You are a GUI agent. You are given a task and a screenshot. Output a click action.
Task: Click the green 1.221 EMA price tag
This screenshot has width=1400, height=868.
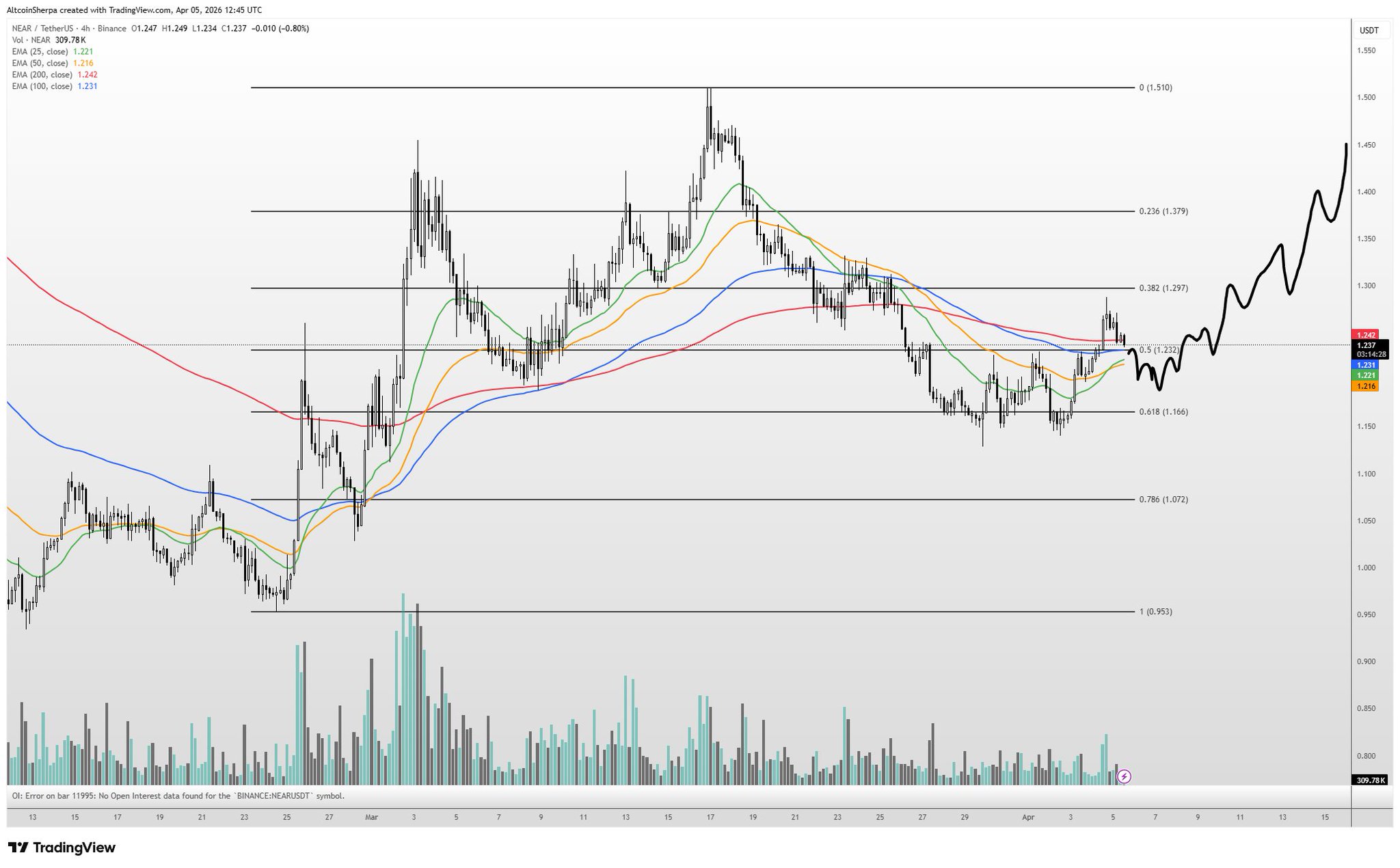[1364, 376]
